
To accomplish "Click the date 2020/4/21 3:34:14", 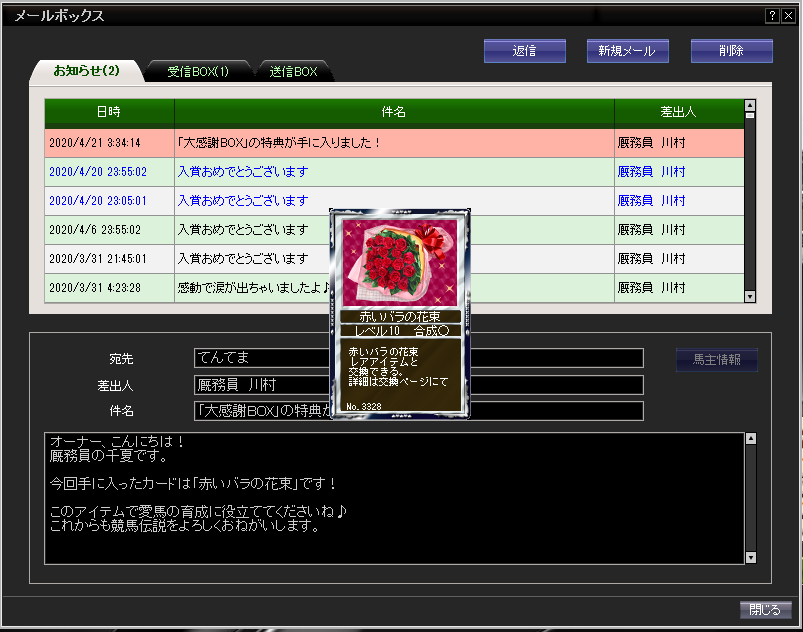I will [x=95, y=143].
